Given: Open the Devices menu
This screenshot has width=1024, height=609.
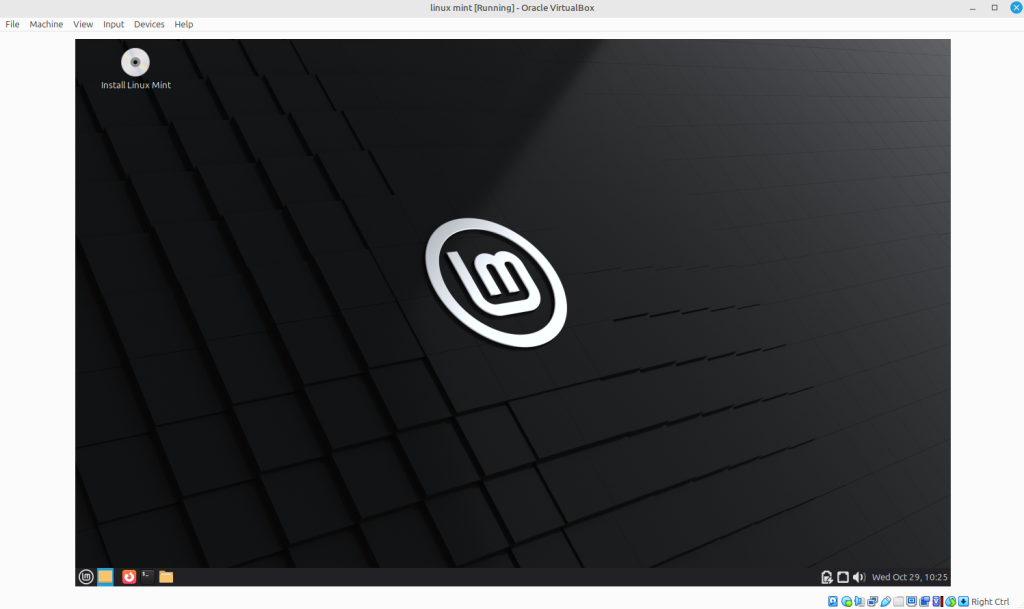Looking at the screenshot, I should click(x=149, y=24).
